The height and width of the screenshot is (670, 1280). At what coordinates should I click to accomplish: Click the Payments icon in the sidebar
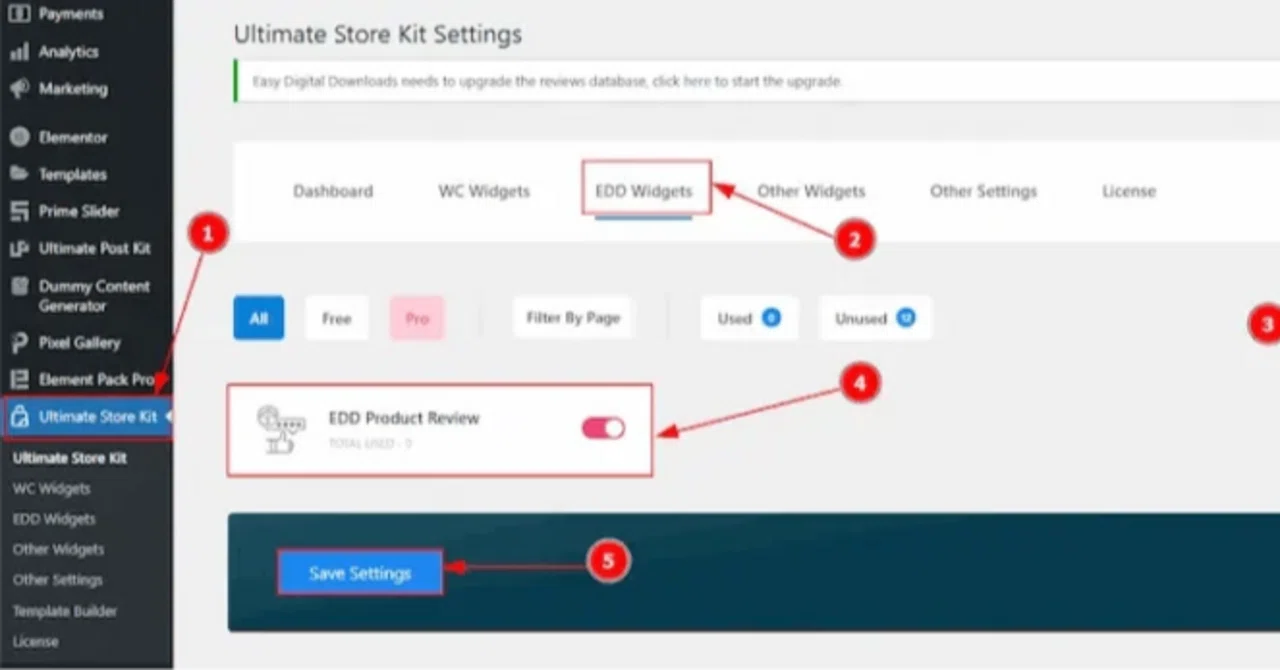[19, 14]
